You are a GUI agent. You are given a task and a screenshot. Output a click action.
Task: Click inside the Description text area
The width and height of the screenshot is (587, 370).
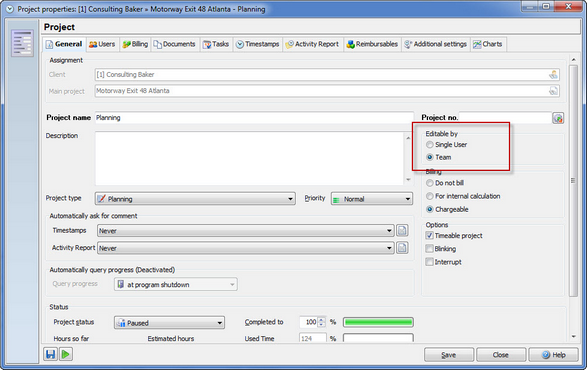pos(249,158)
